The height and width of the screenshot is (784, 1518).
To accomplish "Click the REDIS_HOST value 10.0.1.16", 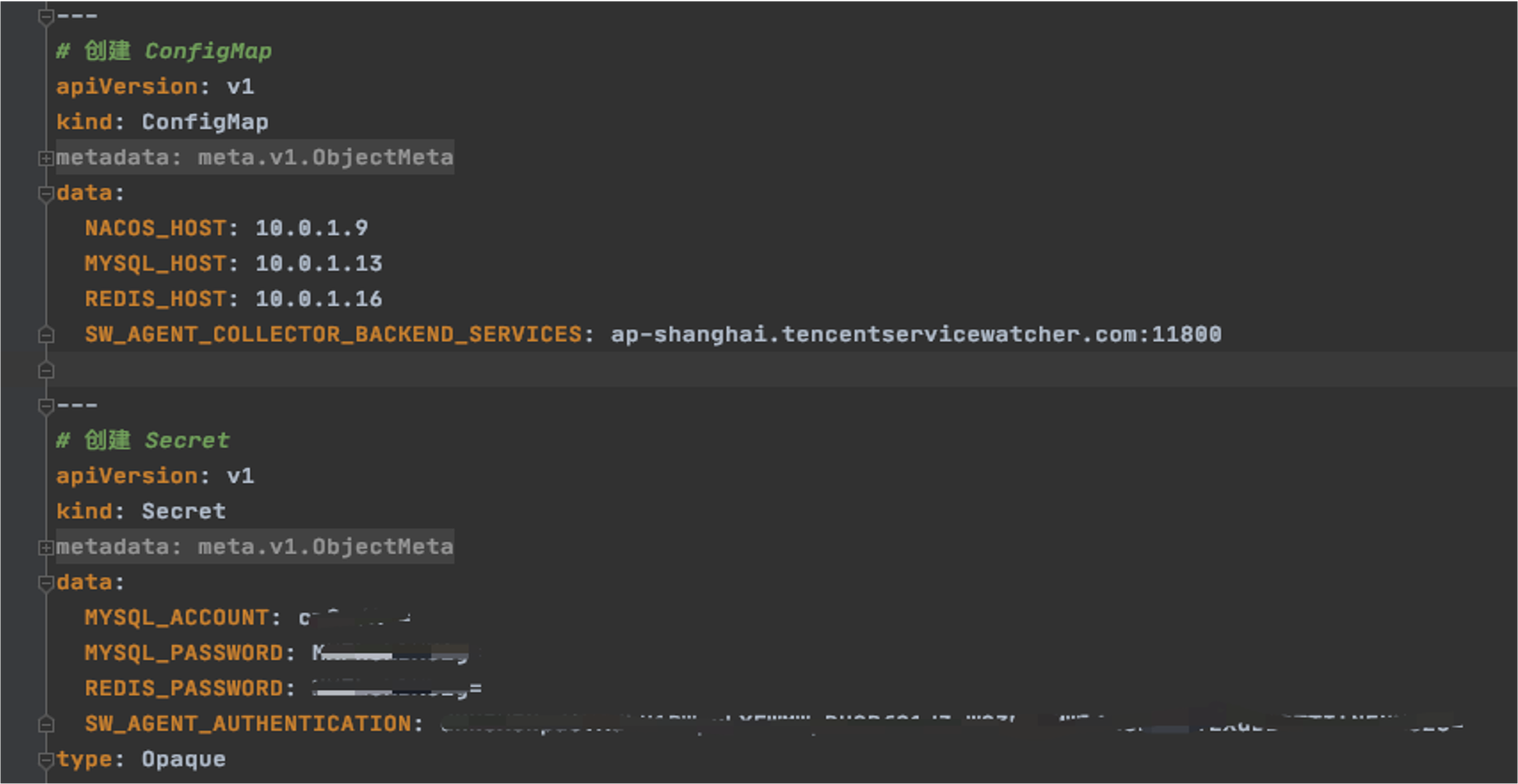I will click(318, 300).
